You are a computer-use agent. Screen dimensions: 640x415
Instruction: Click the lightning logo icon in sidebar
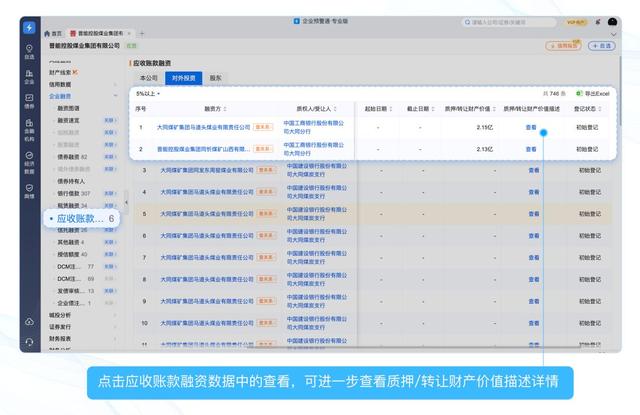(29, 28)
